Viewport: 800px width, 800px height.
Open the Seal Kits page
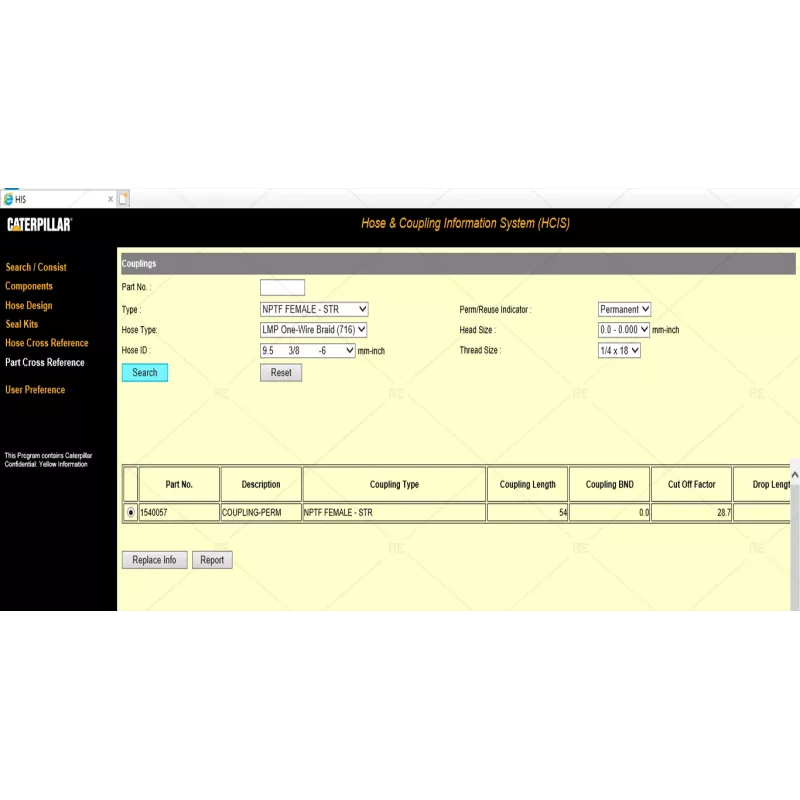pos(21,324)
